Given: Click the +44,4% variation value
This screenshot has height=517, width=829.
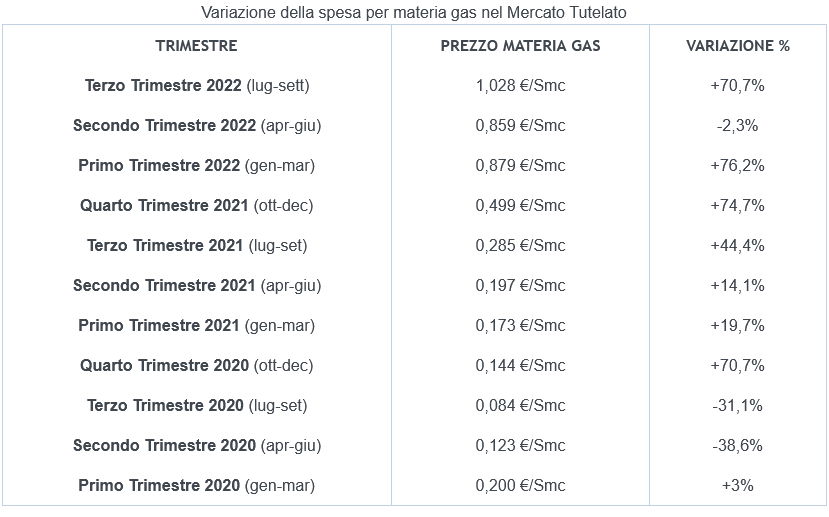Looking at the screenshot, I should point(738,246).
